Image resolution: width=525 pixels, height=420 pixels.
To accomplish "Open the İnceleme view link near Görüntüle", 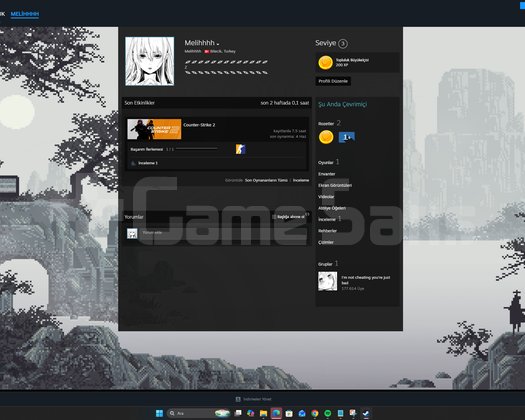I will point(301,180).
